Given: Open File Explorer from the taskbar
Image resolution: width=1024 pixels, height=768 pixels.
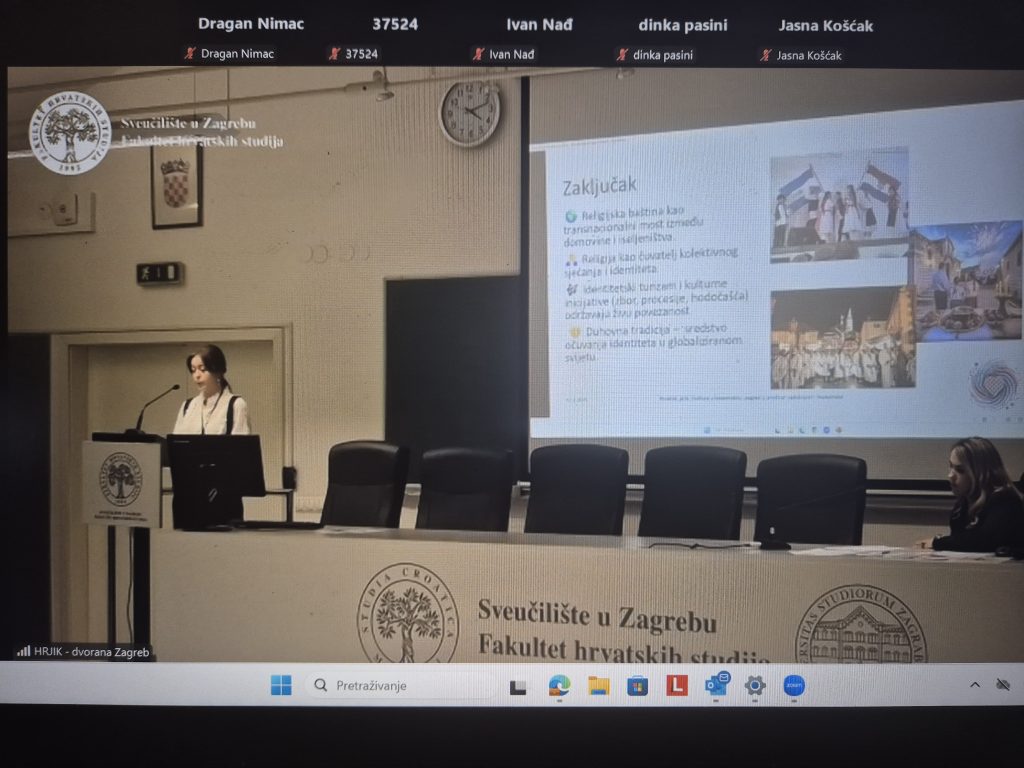Looking at the screenshot, I should [599, 686].
